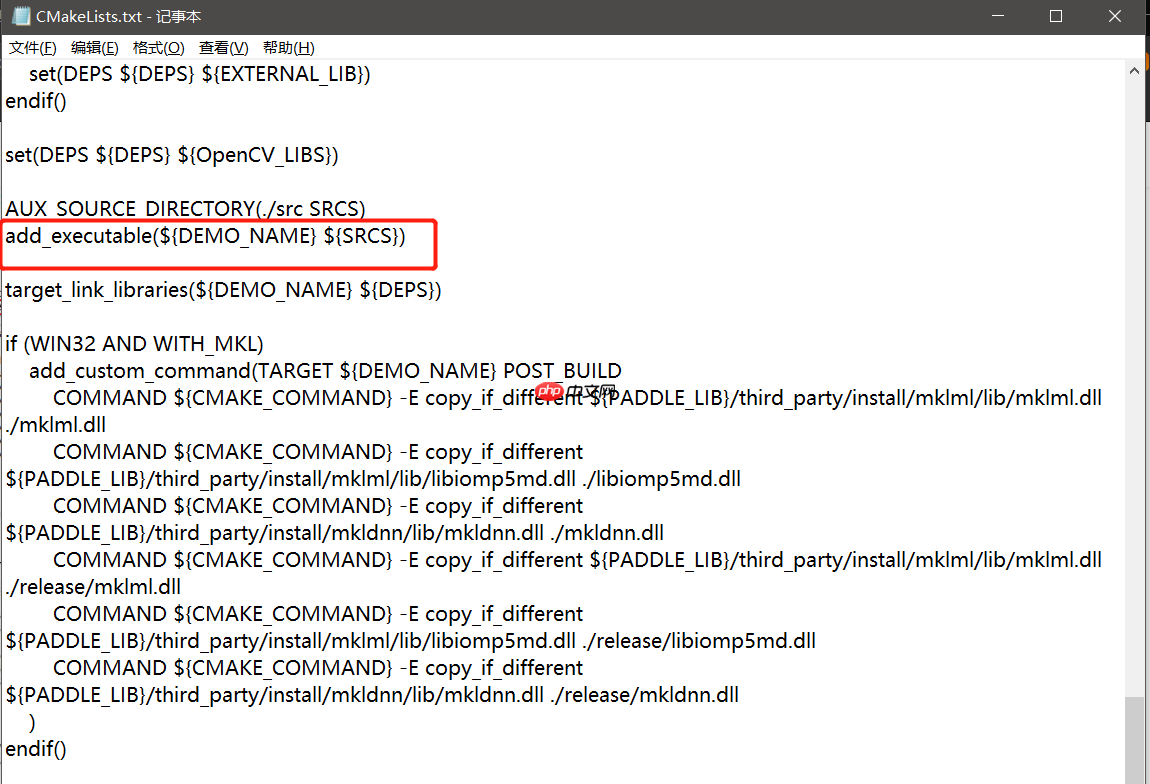This screenshot has height=784, width=1150.
Task: Click the line set(DEPS ${DEPS} ${OpenCV_LIBS})
Action: pyautogui.click(x=172, y=155)
